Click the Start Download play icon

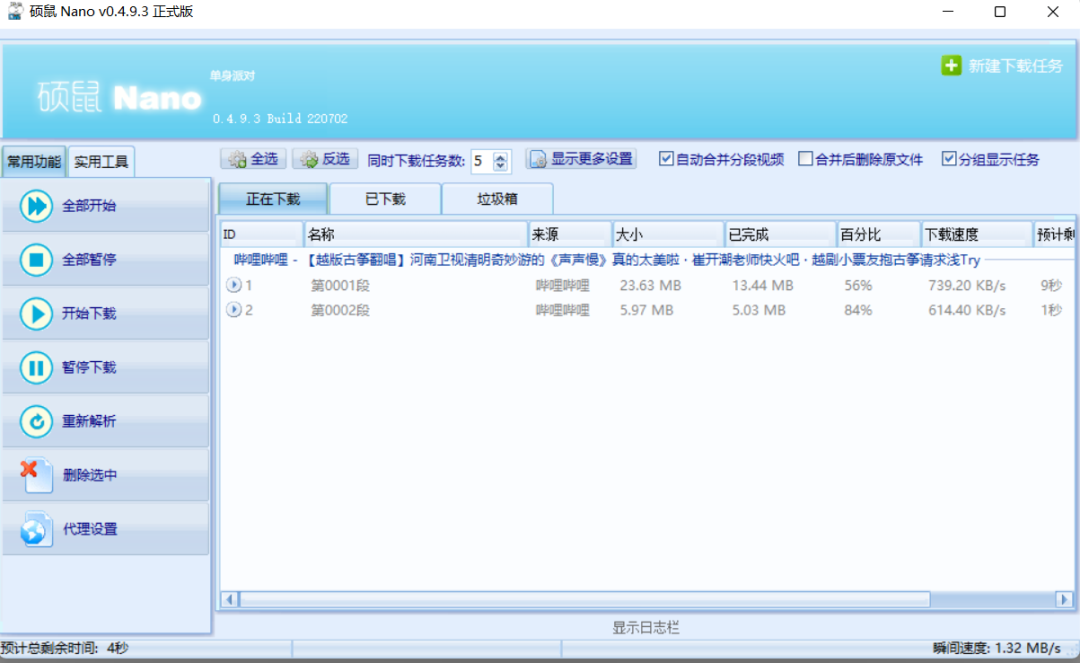tap(36, 313)
